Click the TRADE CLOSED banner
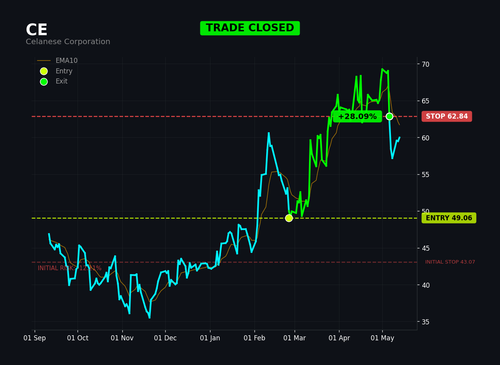The height and width of the screenshot is (365, 500). tap(250, 28)
